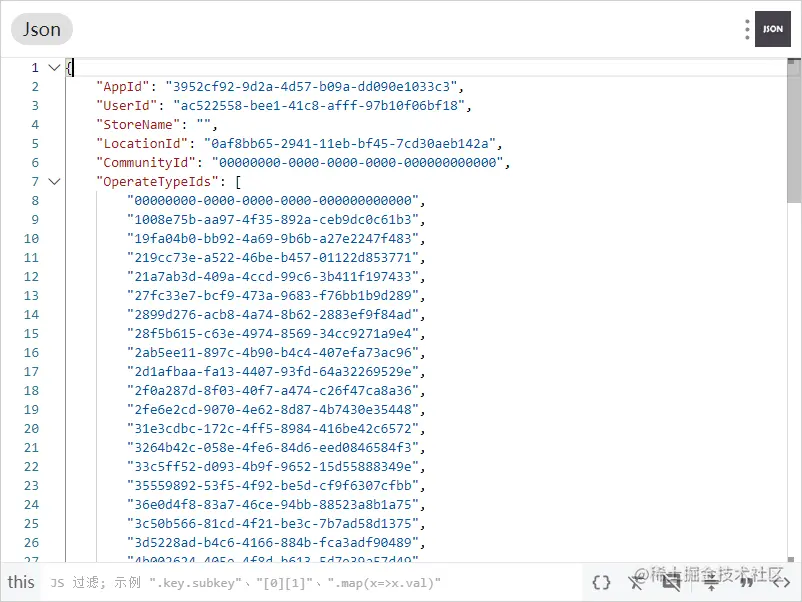The height and width of the screenshot is (602, 802).
Task: Click the all-zeros GUID on line 8
Action: [273, 200]
